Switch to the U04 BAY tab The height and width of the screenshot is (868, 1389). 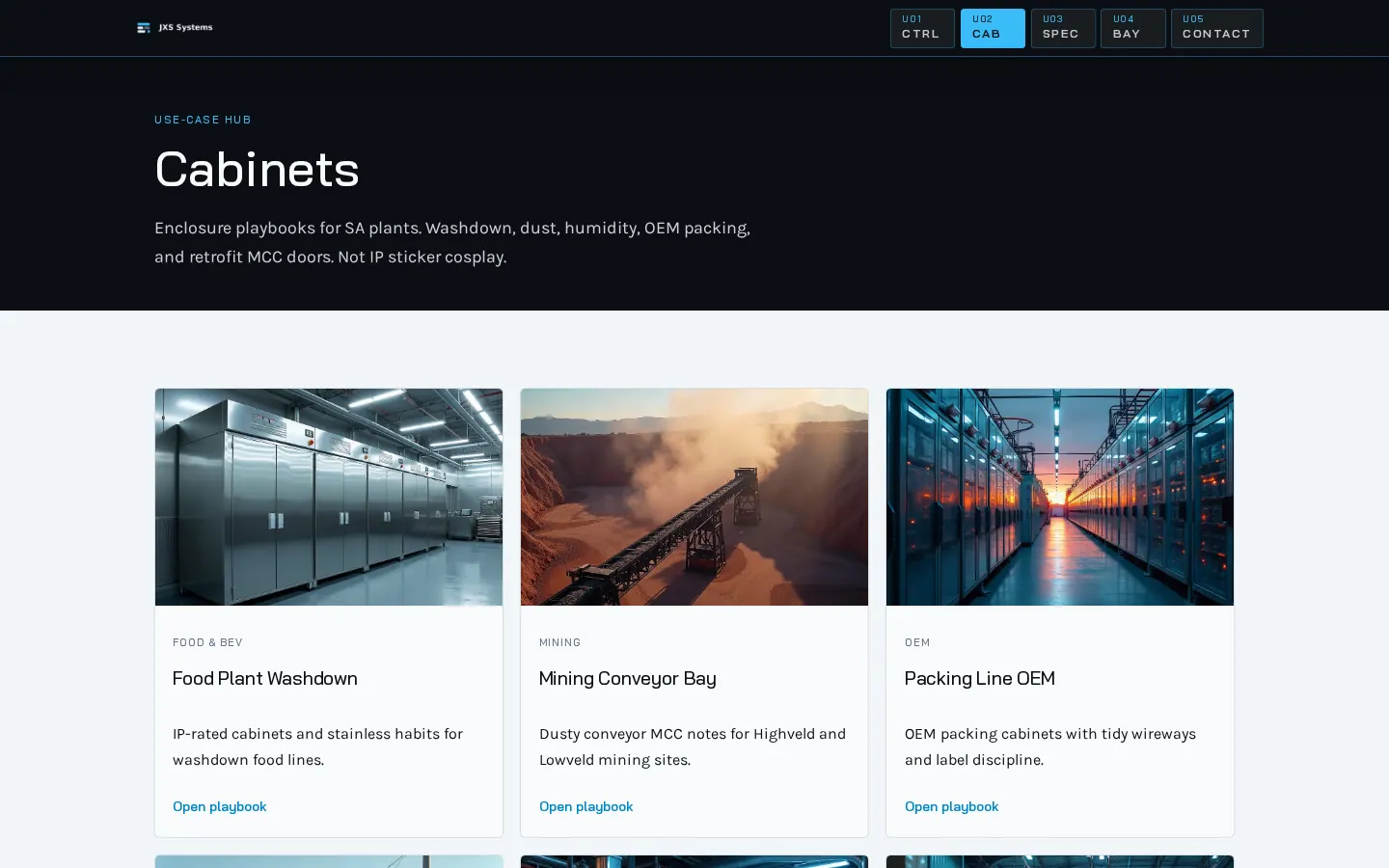pyautogui.click(x=1133, y=28)
